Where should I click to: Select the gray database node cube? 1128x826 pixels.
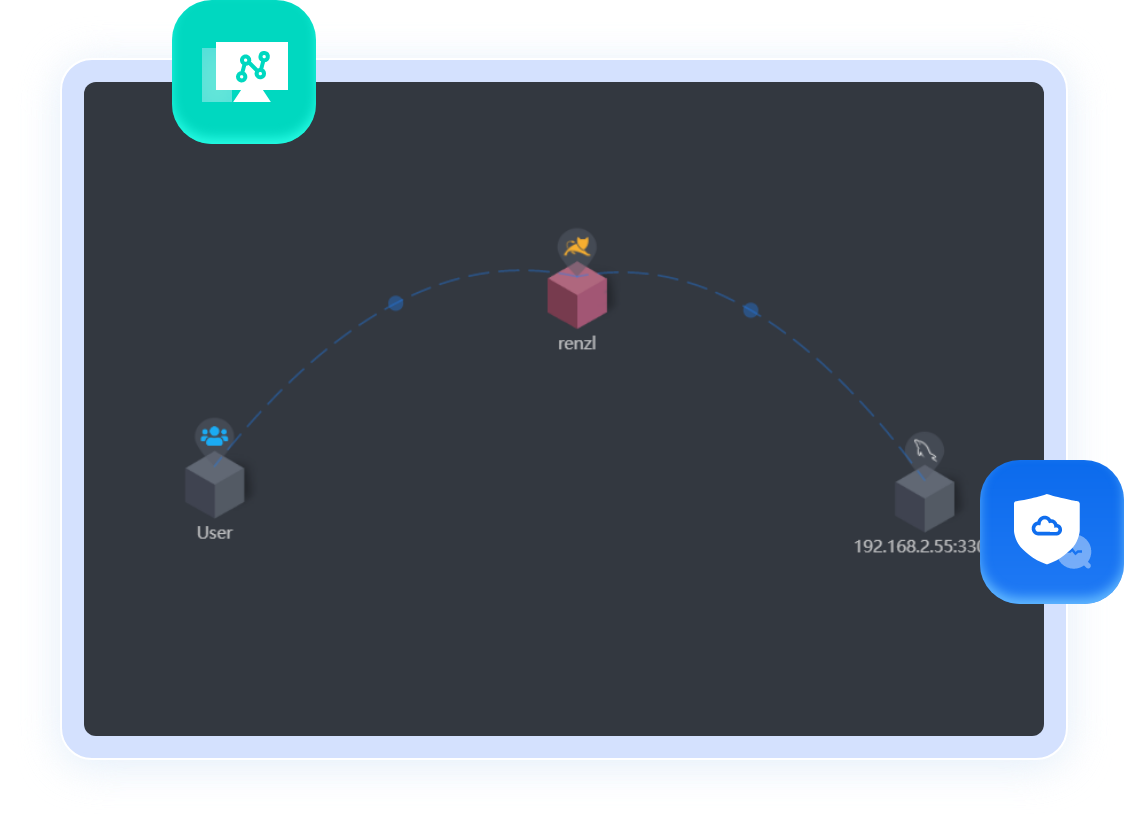coord(924,499)
